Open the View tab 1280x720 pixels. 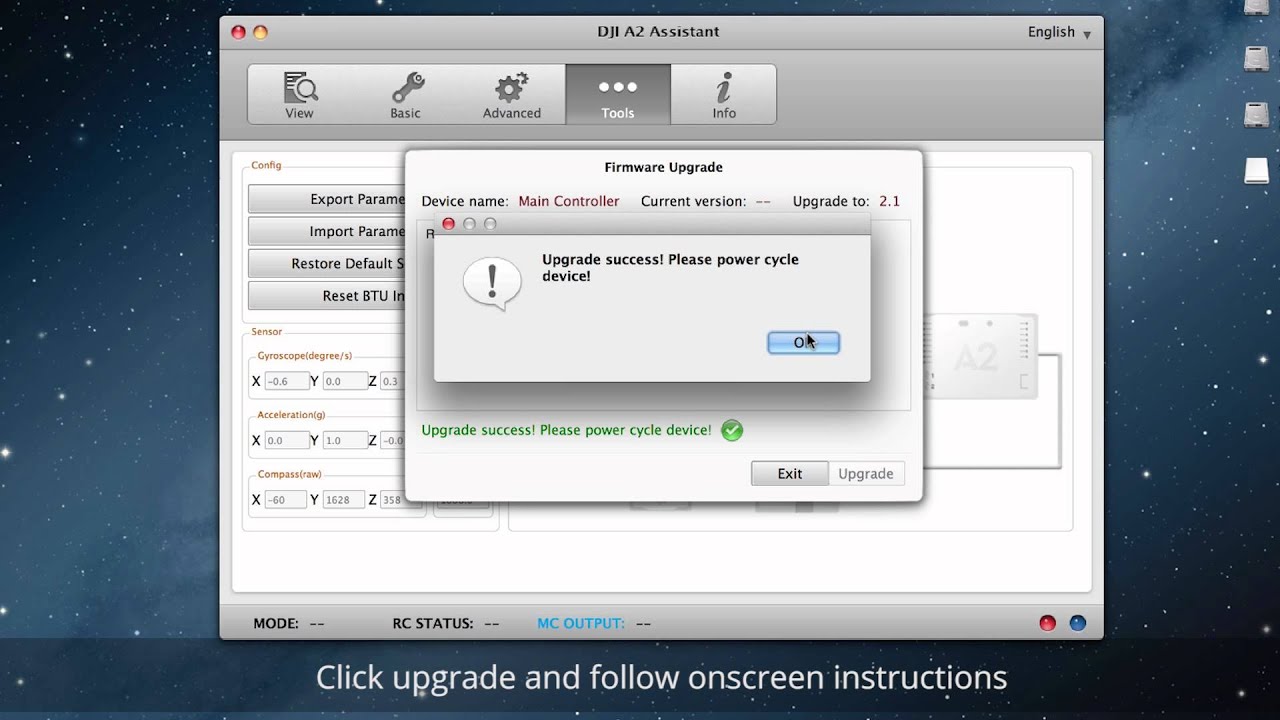tap(299, 94)
